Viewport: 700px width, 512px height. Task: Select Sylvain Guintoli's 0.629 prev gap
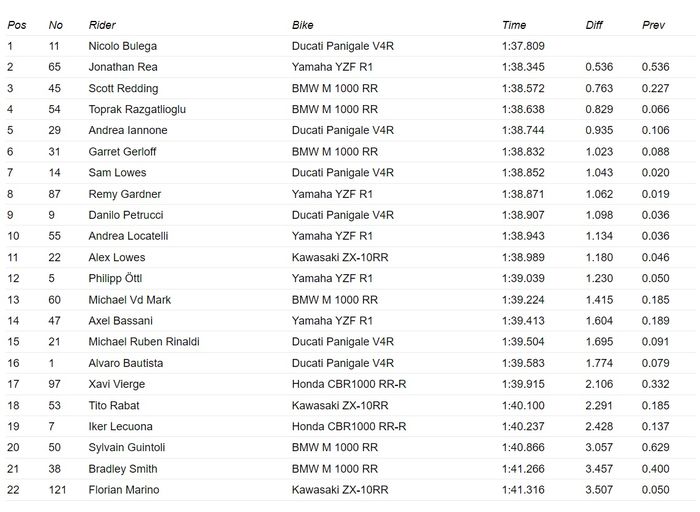657,448
